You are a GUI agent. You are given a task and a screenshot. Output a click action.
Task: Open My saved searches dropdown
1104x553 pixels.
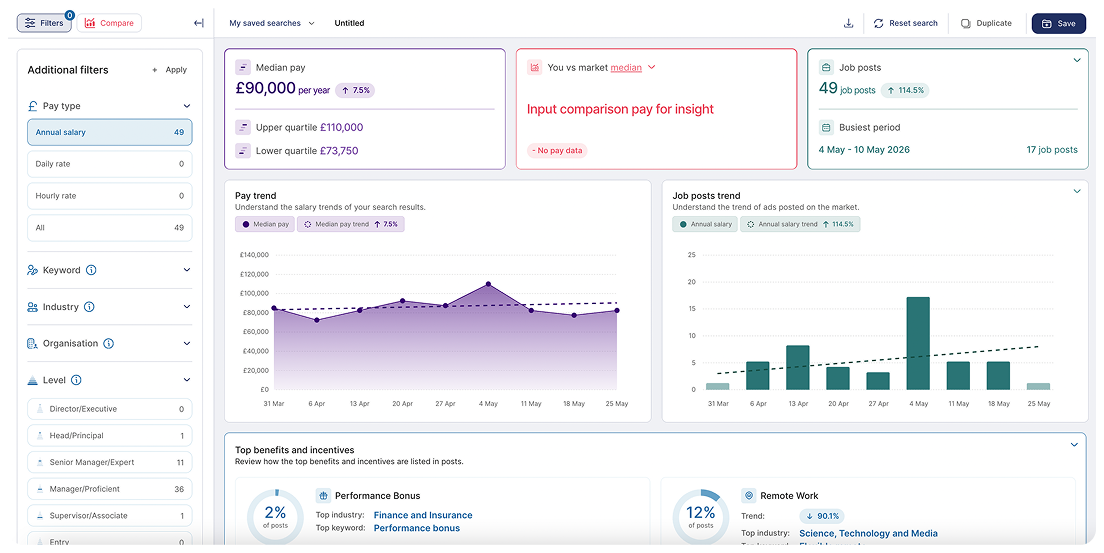click(272, 23)
